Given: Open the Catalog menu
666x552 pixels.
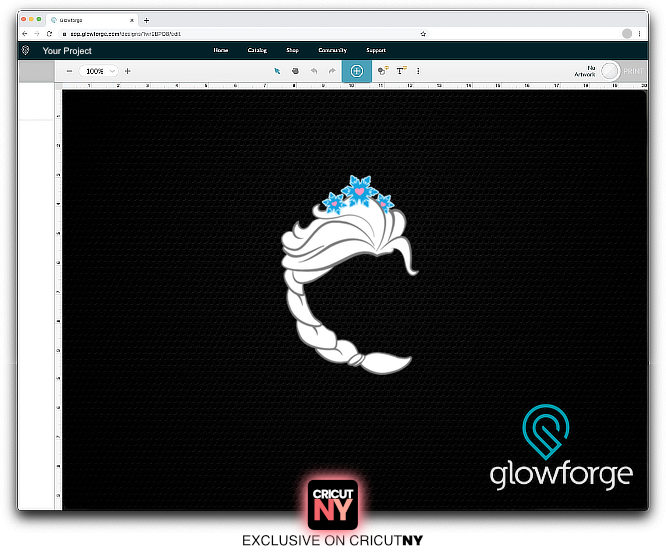Looking at the screenshot, I should click(x=257, y=50).
